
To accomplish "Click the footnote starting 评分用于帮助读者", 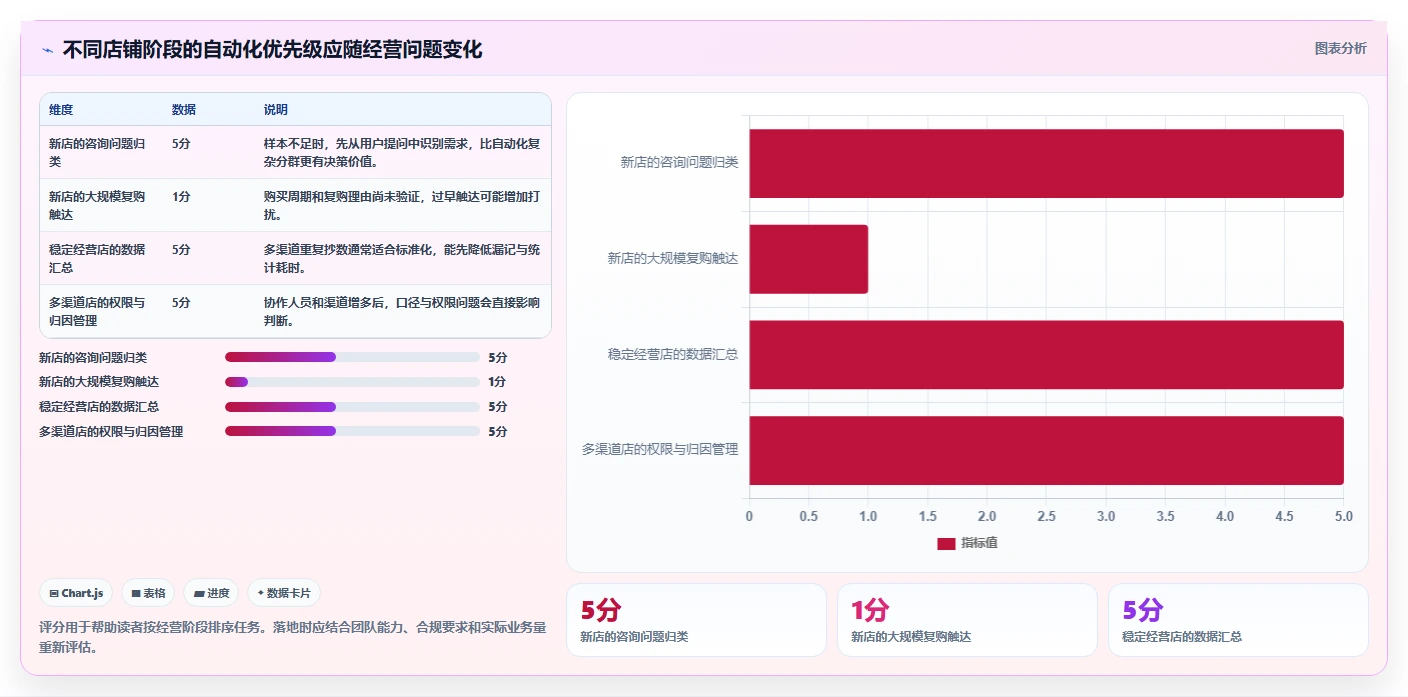I will pyautogui.click(x=293, y=637).
